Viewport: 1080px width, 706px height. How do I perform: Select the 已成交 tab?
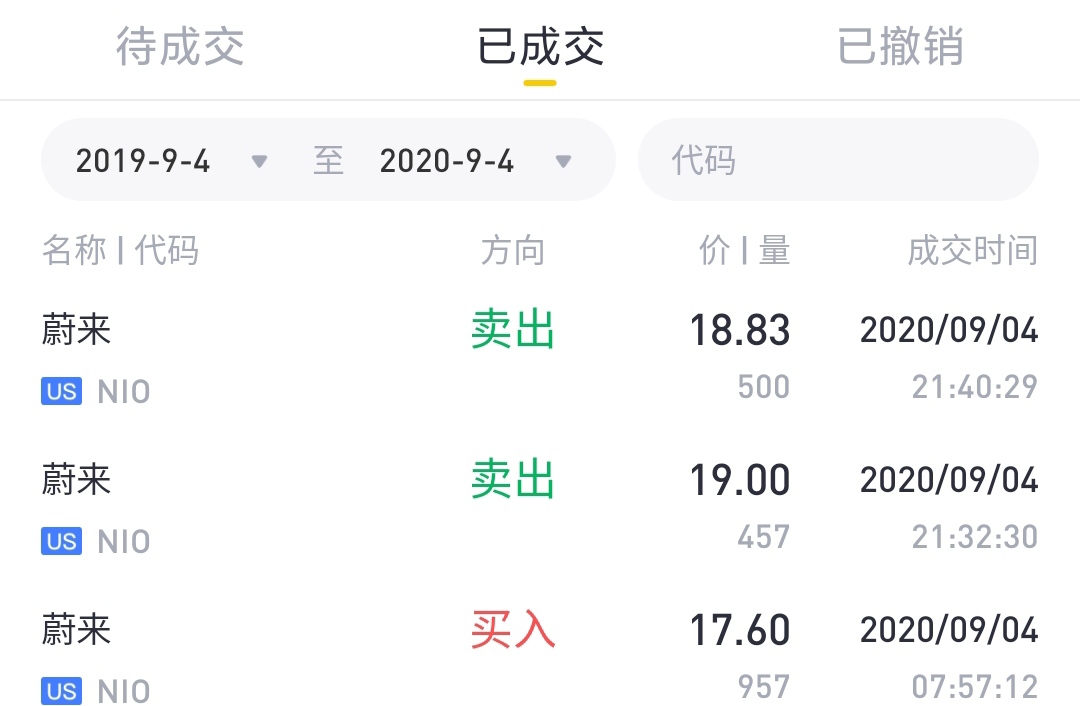pyautogui.click(x=540, y=47)
